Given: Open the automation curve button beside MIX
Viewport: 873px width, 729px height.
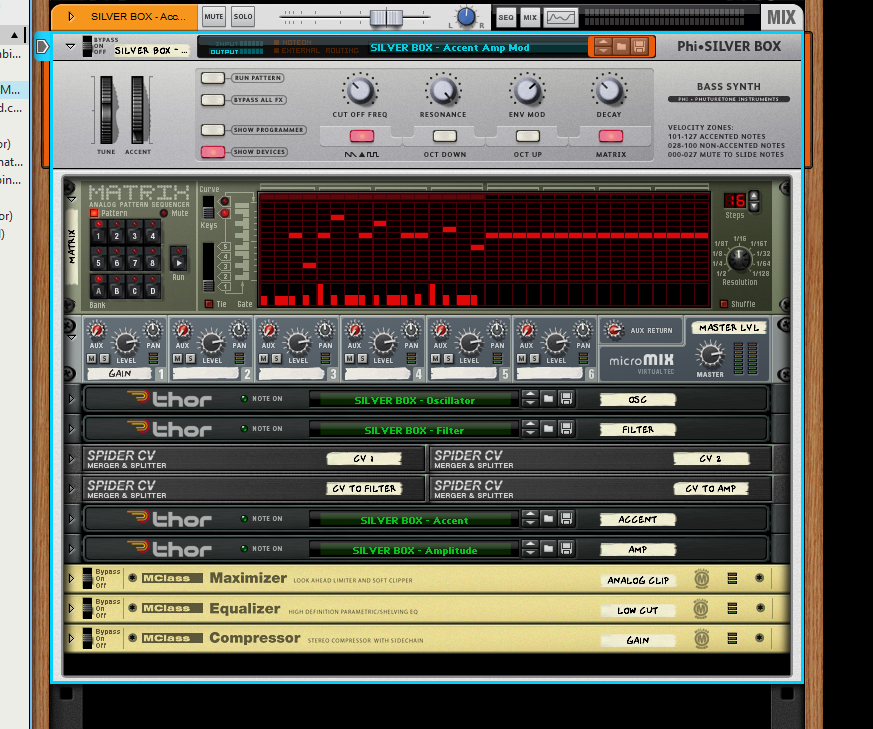Looking at the screenshot, I should [x=560, y=17].
